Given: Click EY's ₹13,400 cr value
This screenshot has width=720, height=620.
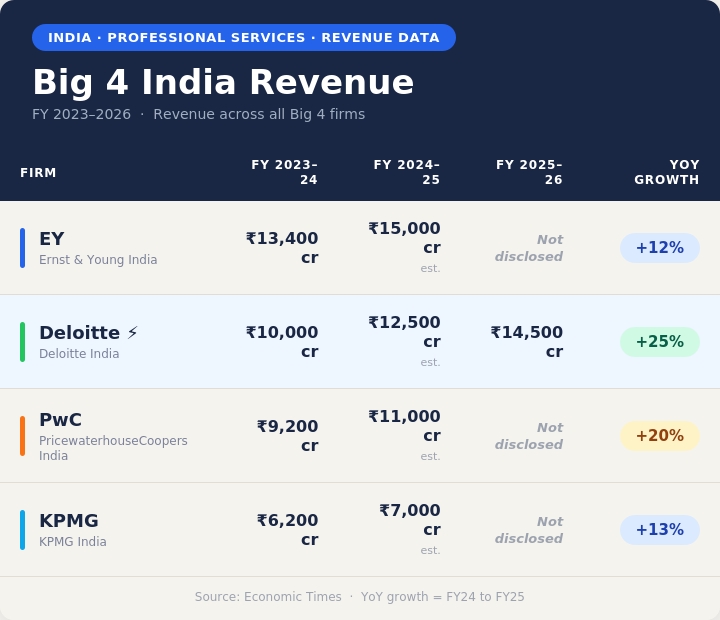Looking at the screenshot, I should (x=282, y=248).
